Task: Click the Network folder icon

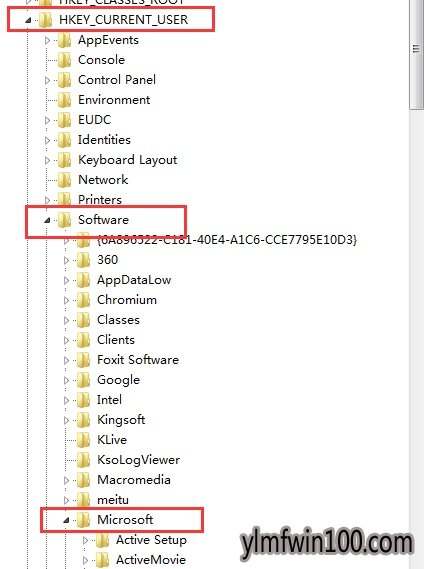Action: pyautogui.click(x=65, y=180)
